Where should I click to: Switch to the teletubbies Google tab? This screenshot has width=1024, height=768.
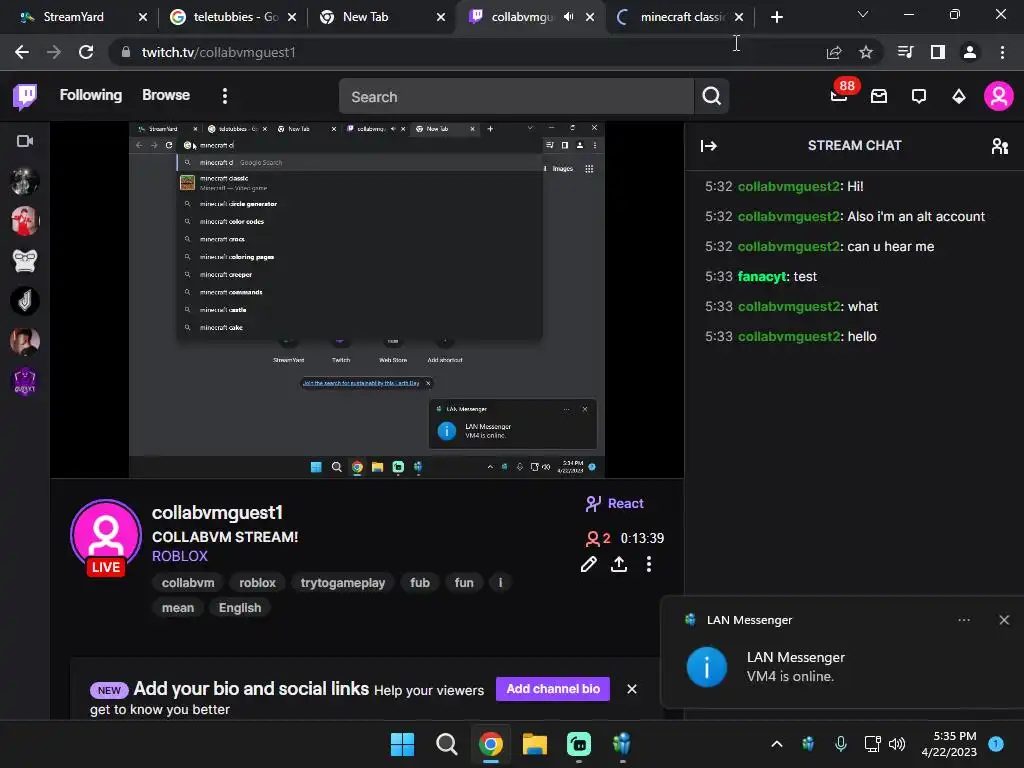[233, 17]
